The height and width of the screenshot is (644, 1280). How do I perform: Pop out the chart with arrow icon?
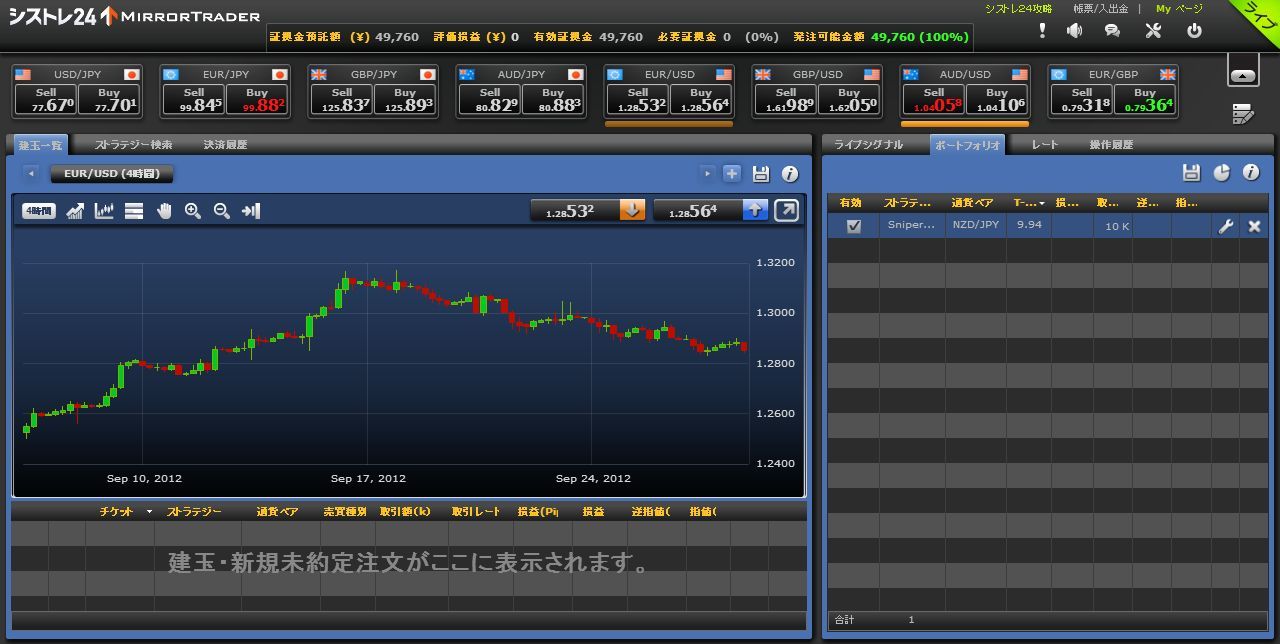coord(787,210)
